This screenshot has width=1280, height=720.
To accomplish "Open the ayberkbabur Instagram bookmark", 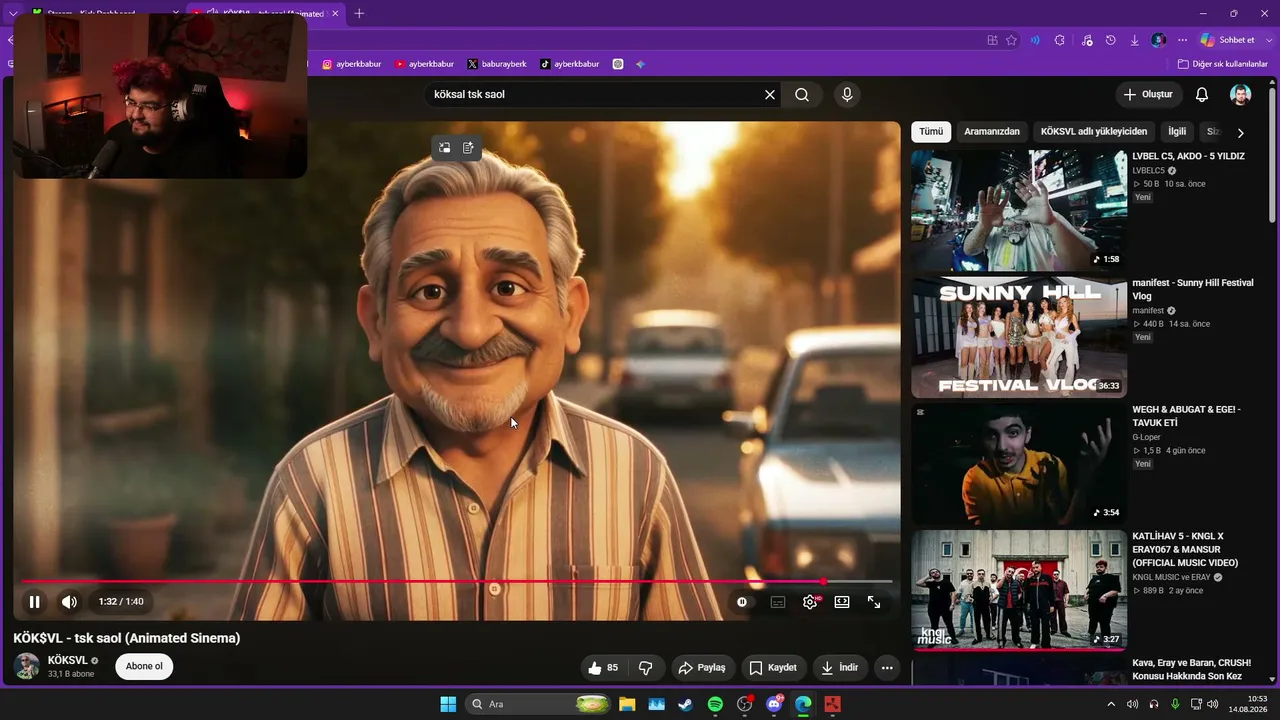I will point(352,64).
